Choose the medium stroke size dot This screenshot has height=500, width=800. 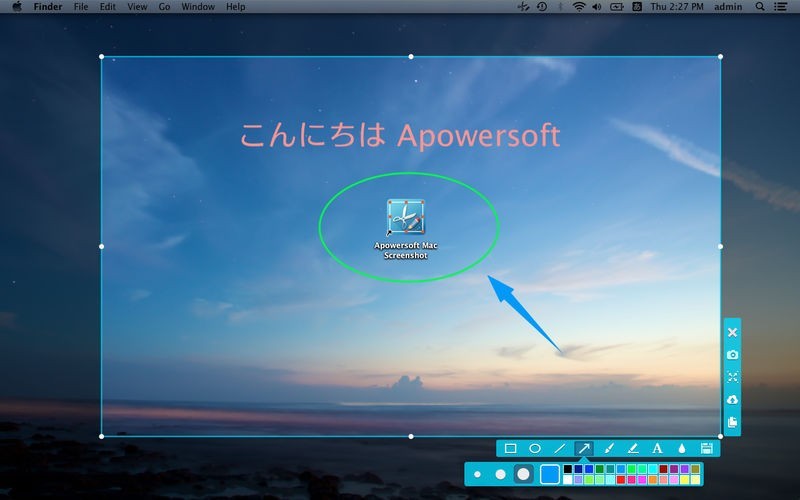coord(501,474)
